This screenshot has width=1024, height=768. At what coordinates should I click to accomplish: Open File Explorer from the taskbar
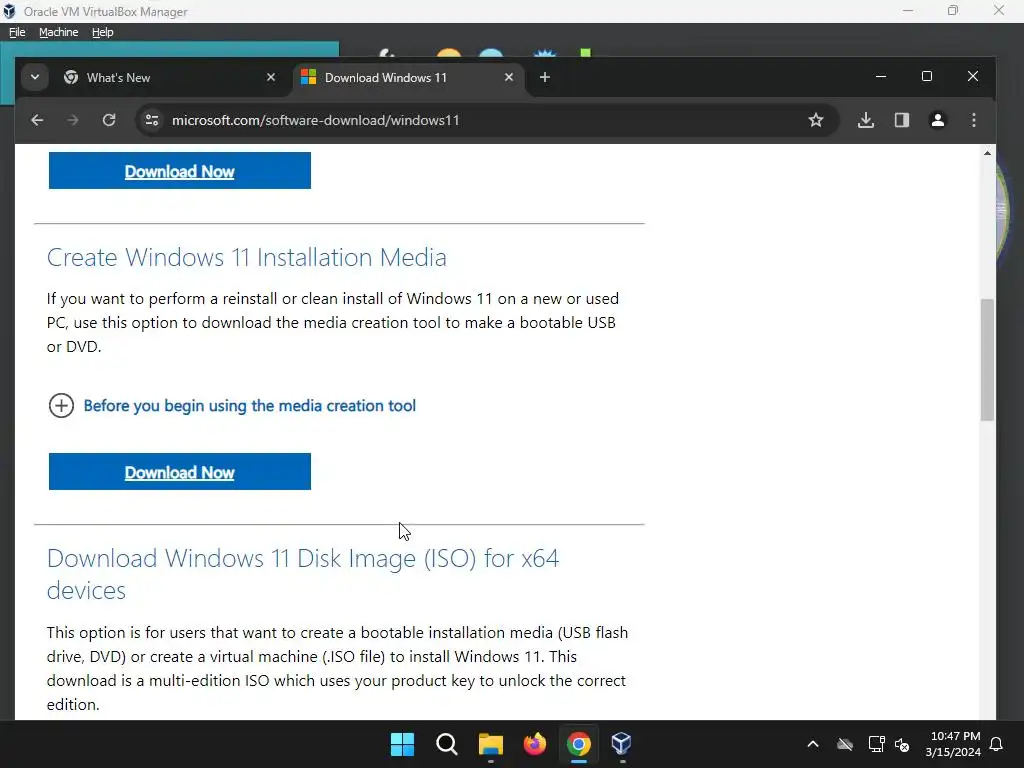[x=490, y=744]
